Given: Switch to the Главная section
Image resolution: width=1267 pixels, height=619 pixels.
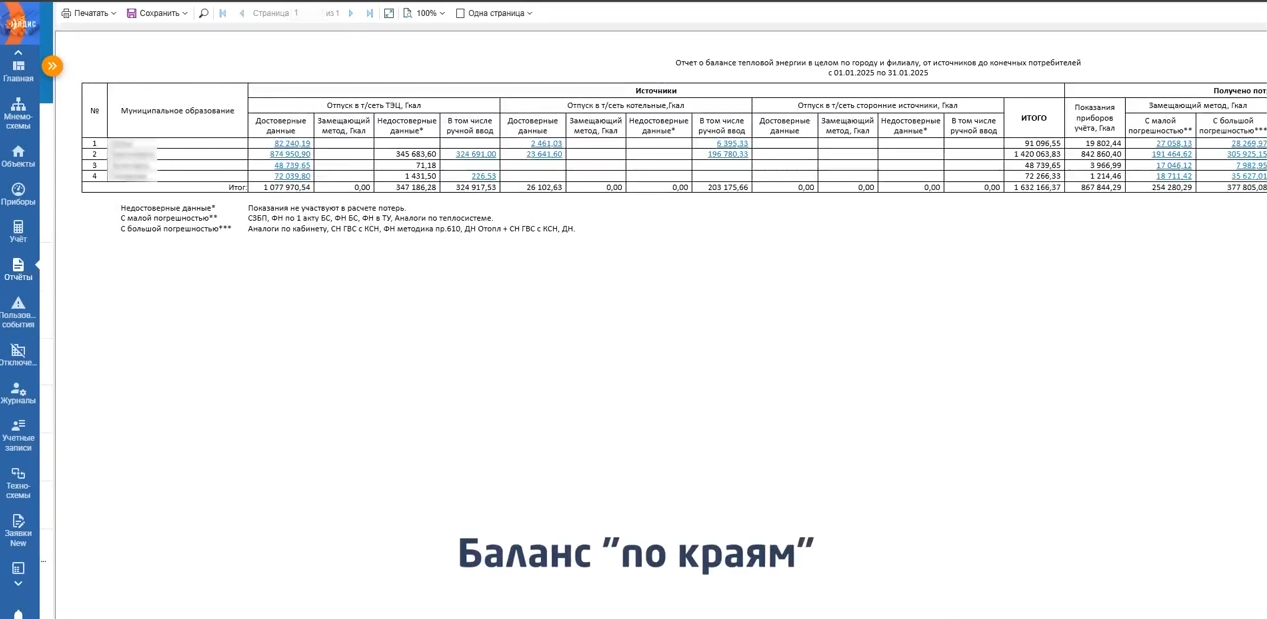Looking at the screenshot, I should click(x=18, y=70).
